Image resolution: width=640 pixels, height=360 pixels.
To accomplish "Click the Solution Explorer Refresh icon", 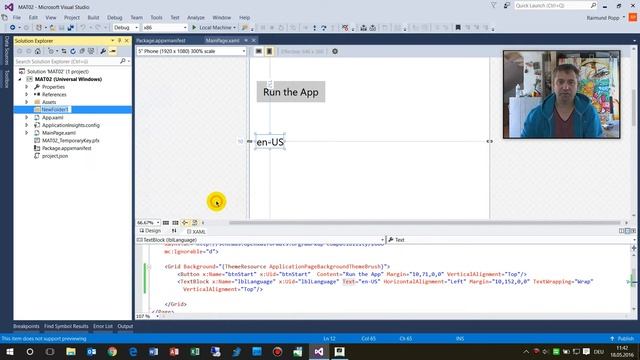I will coord(73,51).
